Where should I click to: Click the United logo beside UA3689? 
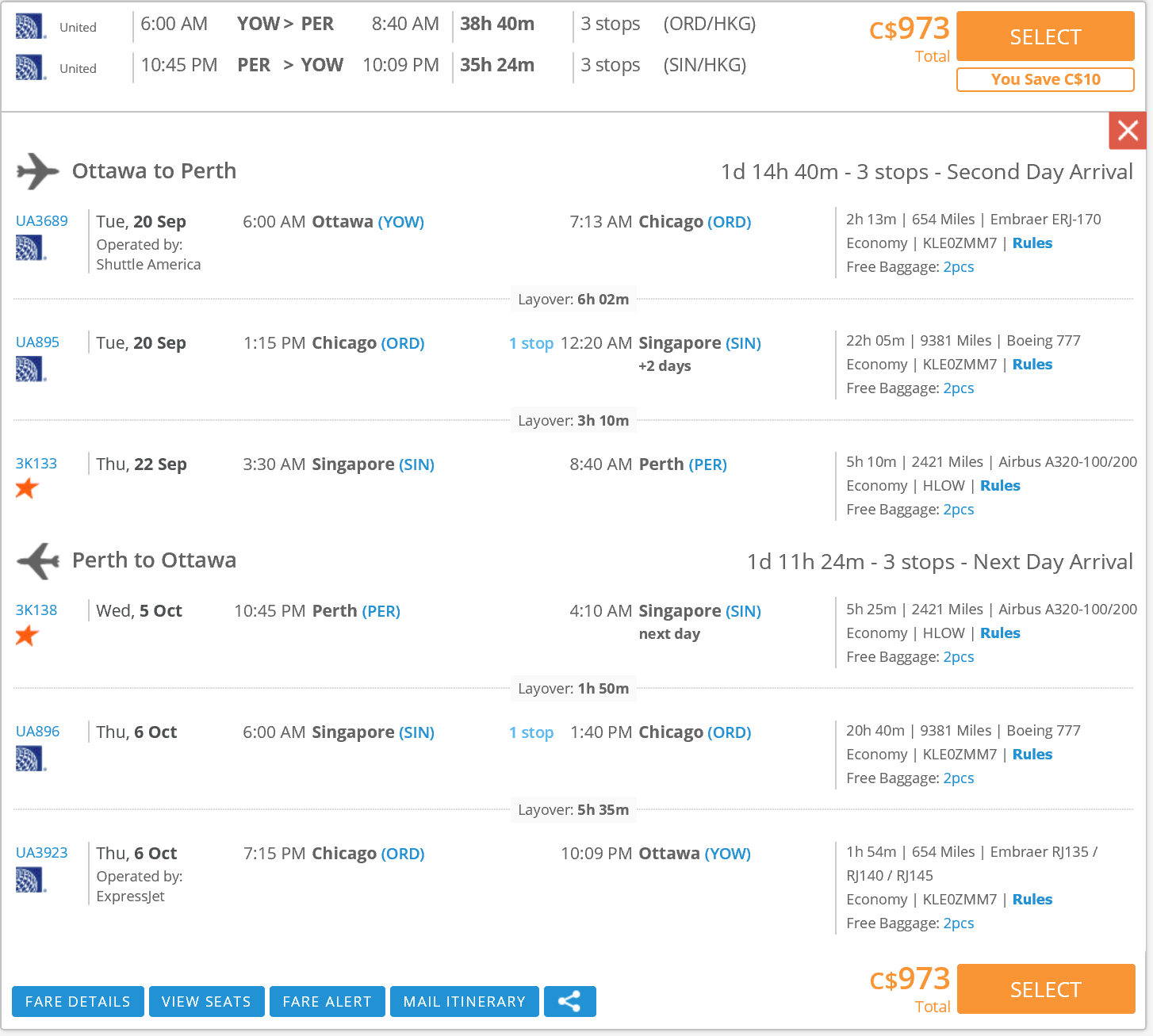(x=31, y=248)
